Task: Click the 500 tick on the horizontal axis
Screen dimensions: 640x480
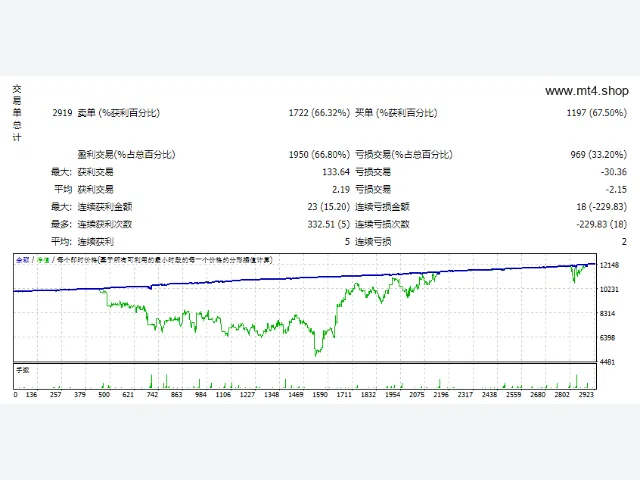Action: point(104,394)
